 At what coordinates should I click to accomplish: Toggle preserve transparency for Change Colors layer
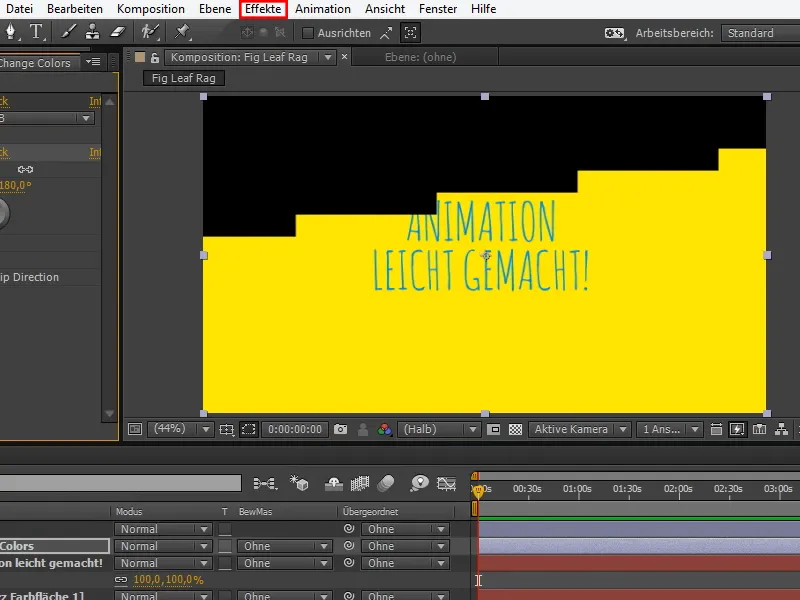(x=225, y=546)
